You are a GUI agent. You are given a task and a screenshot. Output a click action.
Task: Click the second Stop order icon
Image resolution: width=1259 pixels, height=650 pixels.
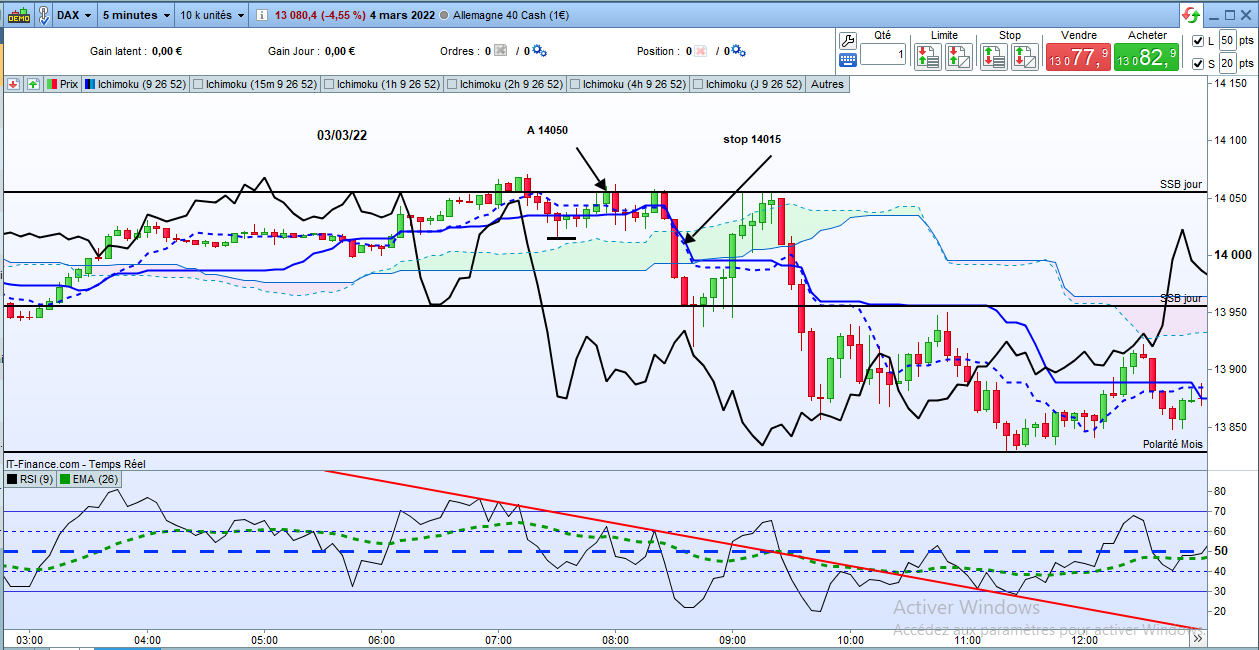pyautogui.click(x=1024, y=57)
